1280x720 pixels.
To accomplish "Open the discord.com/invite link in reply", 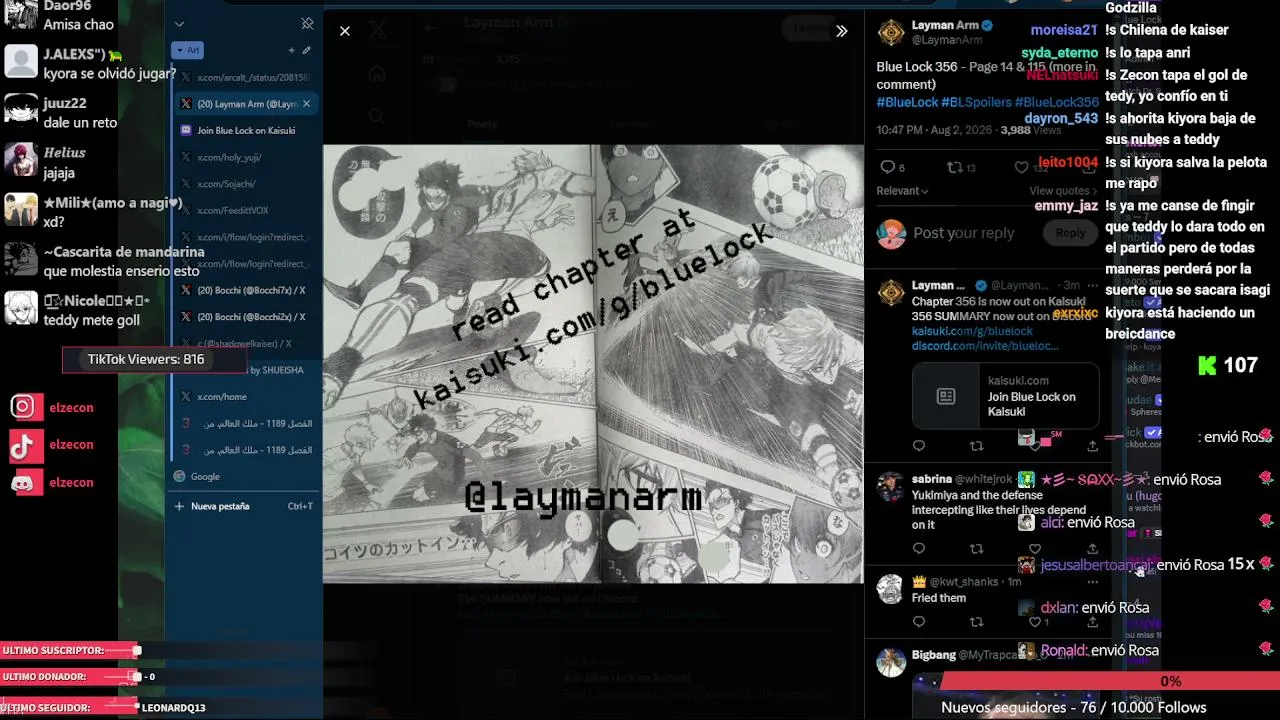I will click(985, 346).
